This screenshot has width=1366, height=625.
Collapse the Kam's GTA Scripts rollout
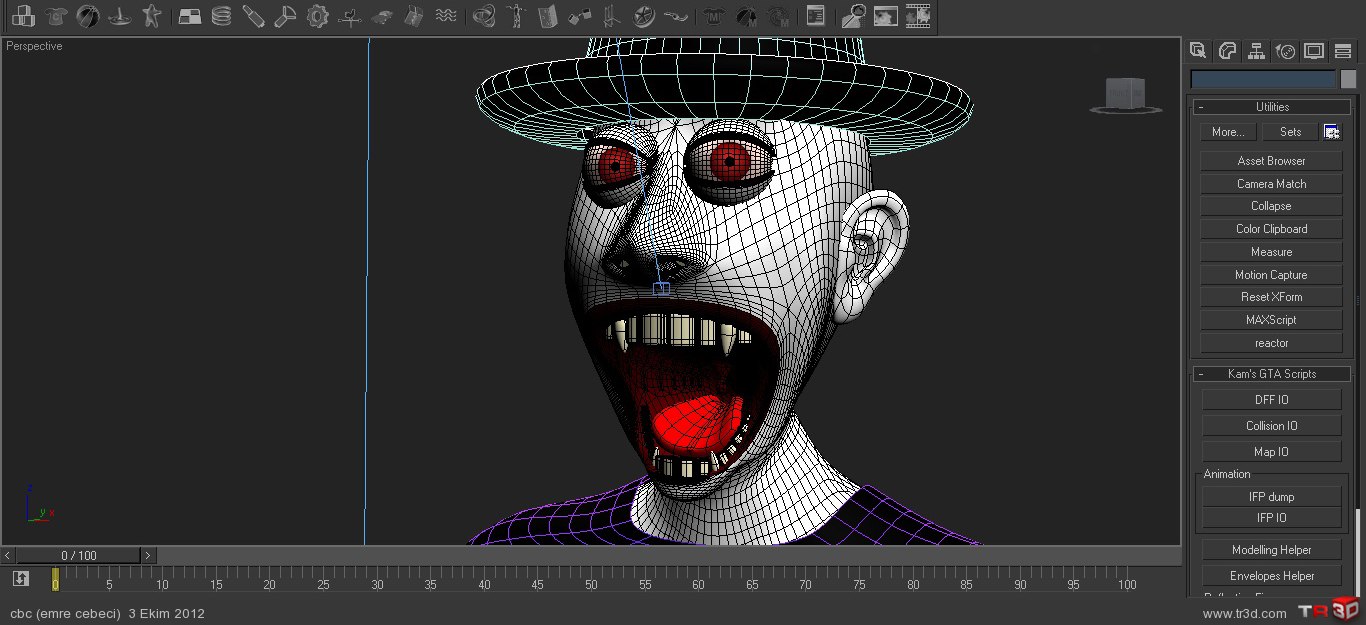click(1271, 374)
